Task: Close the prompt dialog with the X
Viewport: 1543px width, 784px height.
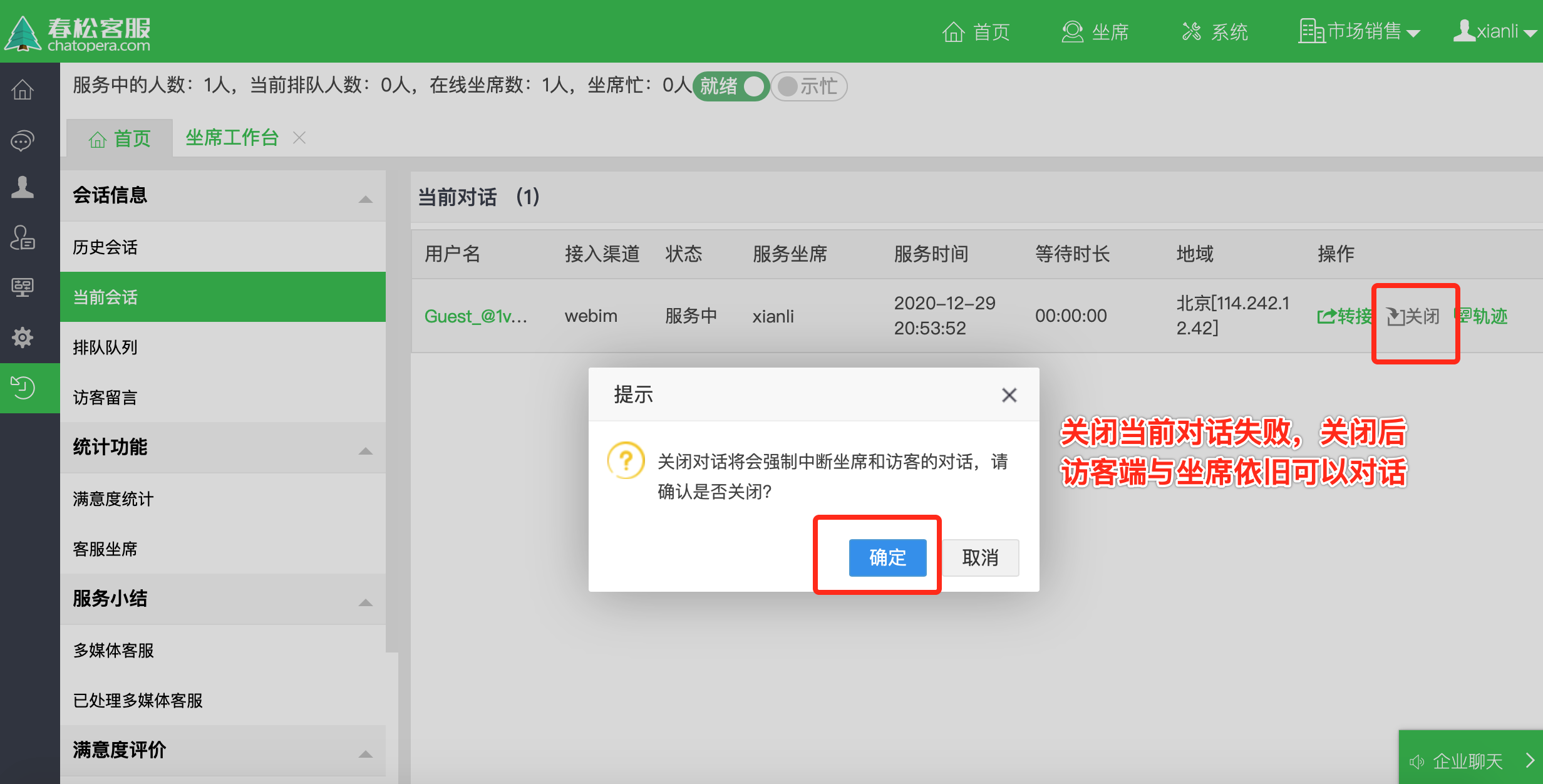Action: (1009, 395)
